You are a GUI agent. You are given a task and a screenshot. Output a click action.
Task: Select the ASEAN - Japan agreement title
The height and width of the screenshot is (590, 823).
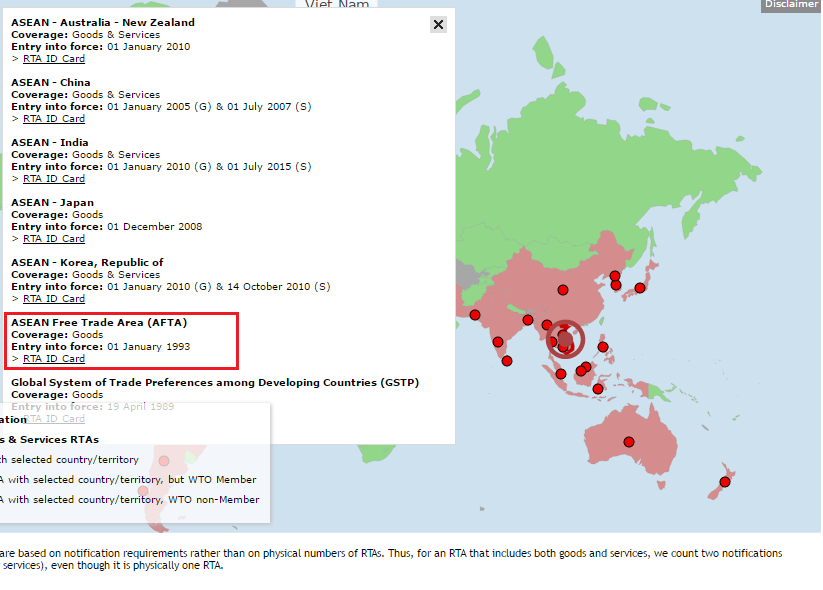coord(52,203)
